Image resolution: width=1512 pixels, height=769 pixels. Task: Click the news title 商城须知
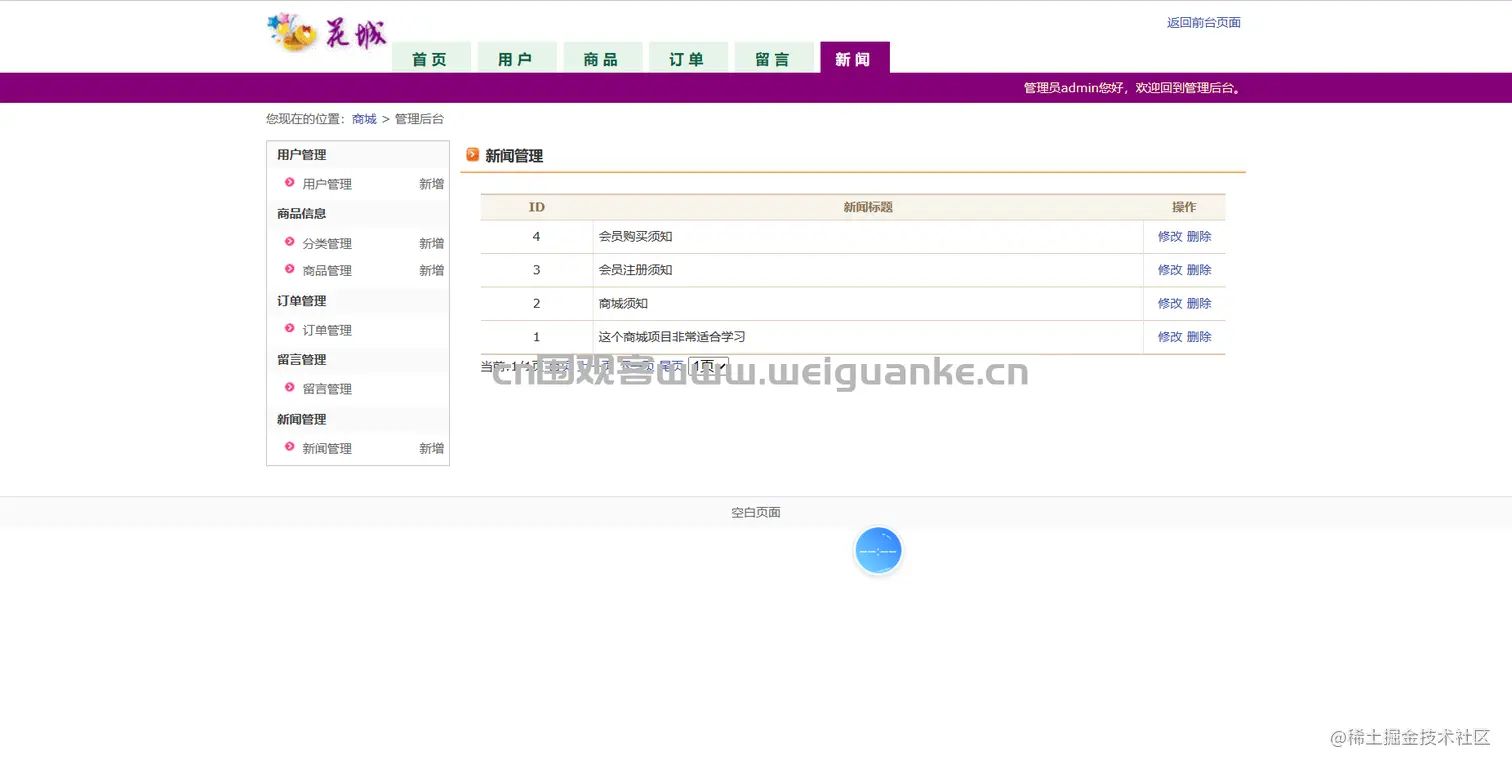[x=623, y=303]
